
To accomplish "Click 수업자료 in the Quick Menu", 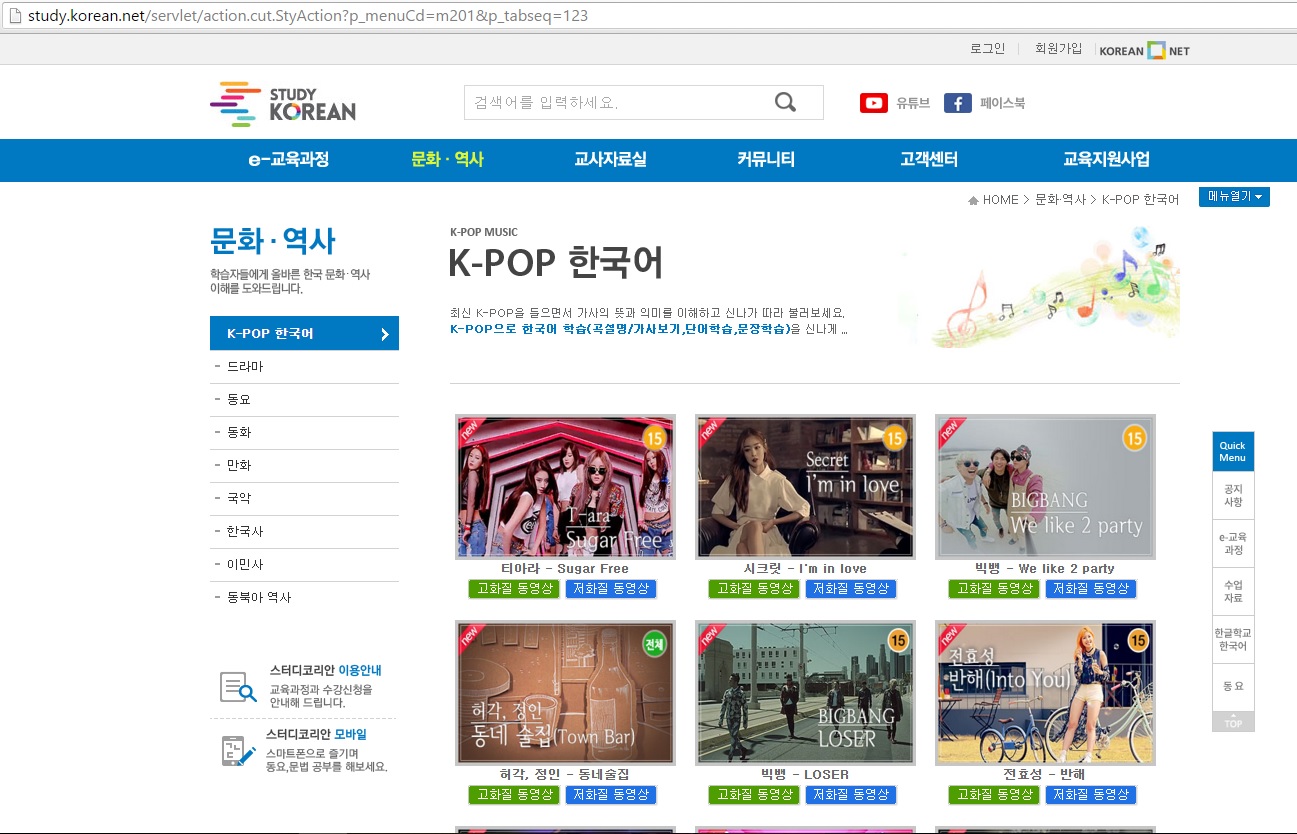I will click(x=1233, y=592).
